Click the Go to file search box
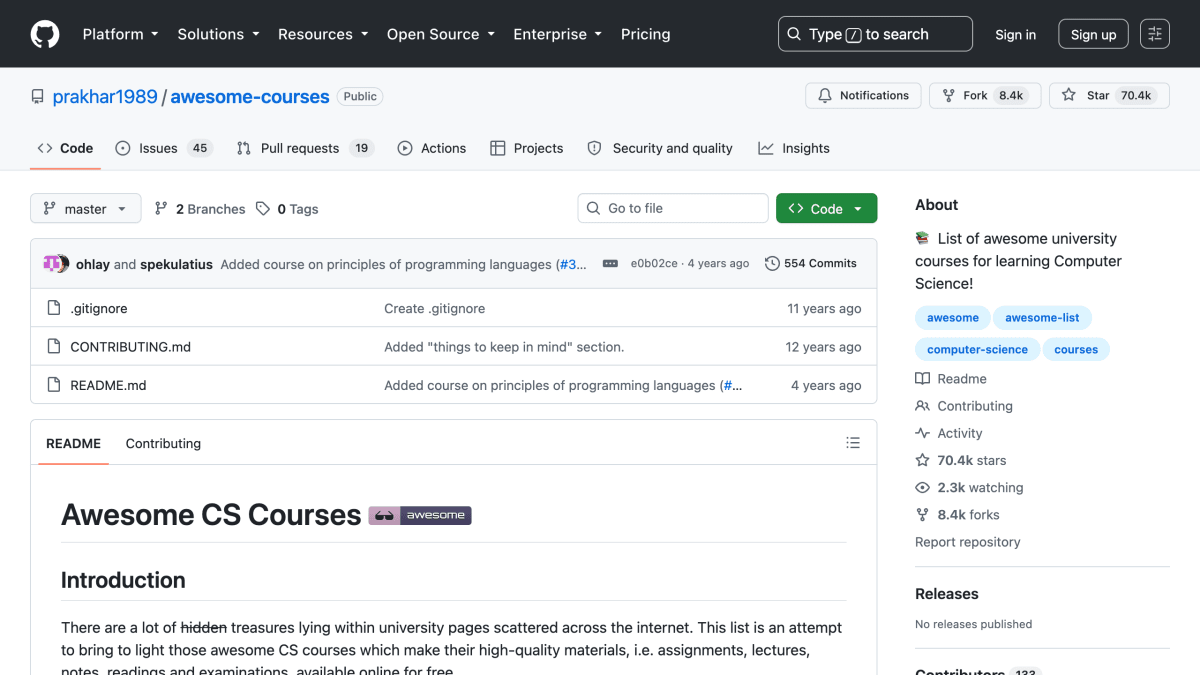 click(x=673, y=208)
